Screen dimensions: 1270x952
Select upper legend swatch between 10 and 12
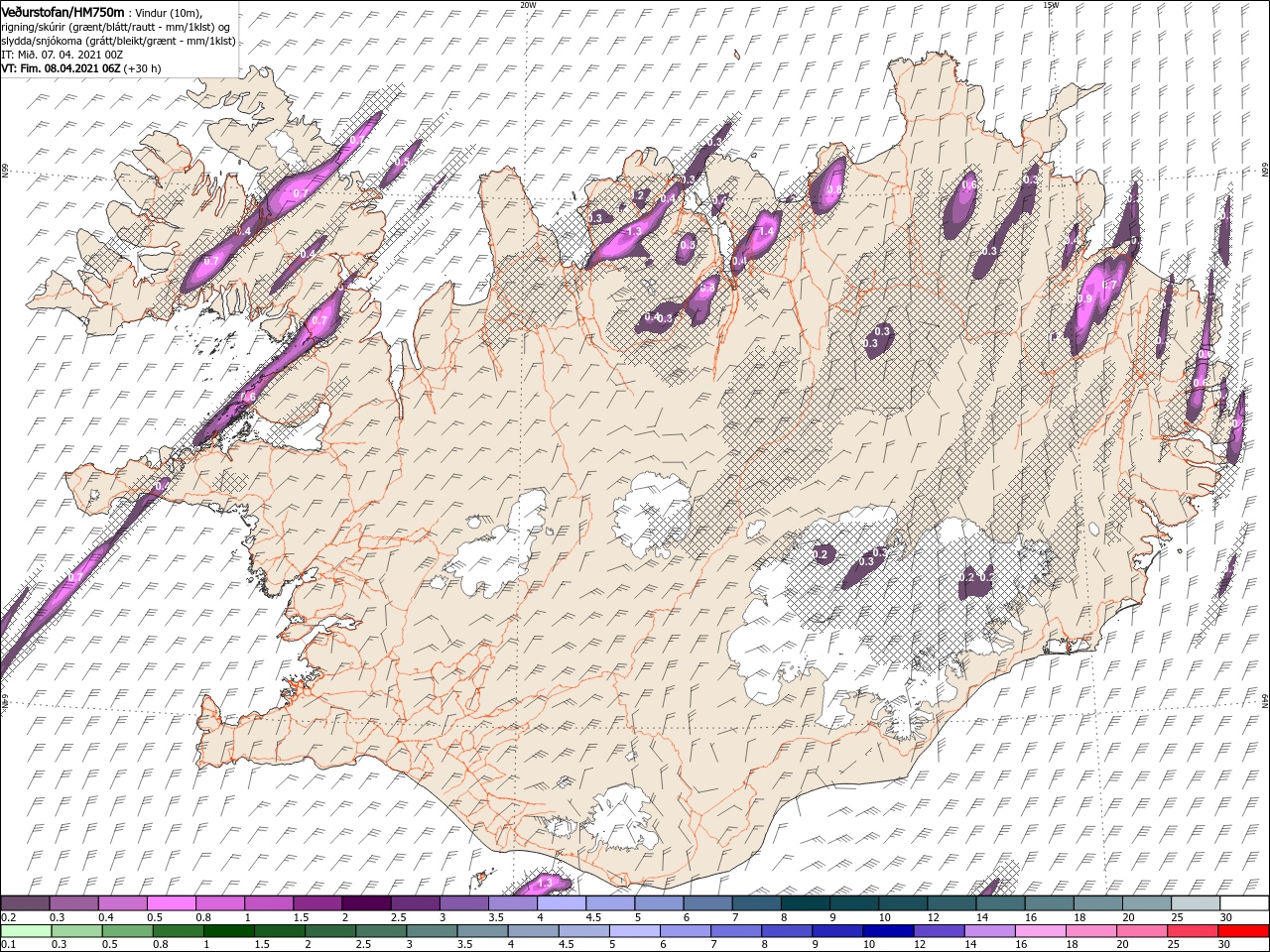coord(904,903)
